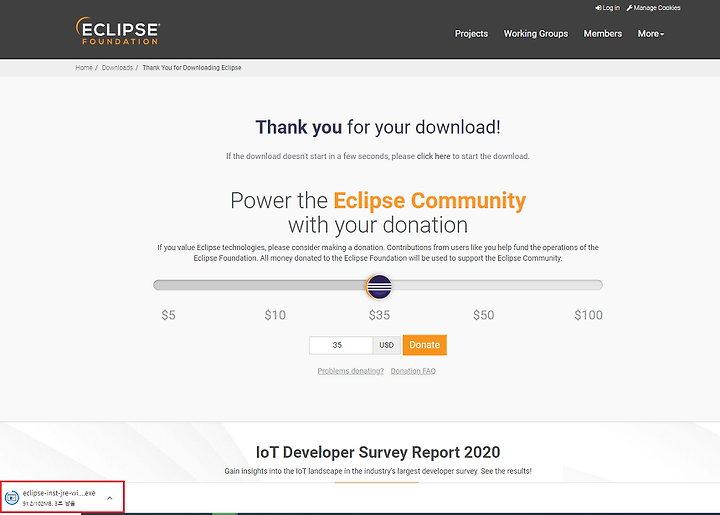Viewport: 720px width, 515px height.
Task: Select the $10 donation label
Action: [275, 315]
